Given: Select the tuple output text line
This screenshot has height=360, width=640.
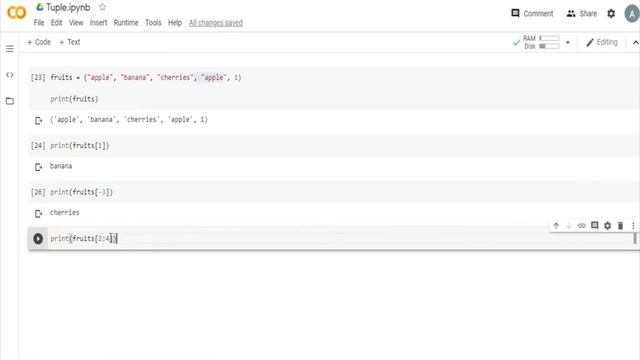Looking at the screenshot, I should 129,120.
